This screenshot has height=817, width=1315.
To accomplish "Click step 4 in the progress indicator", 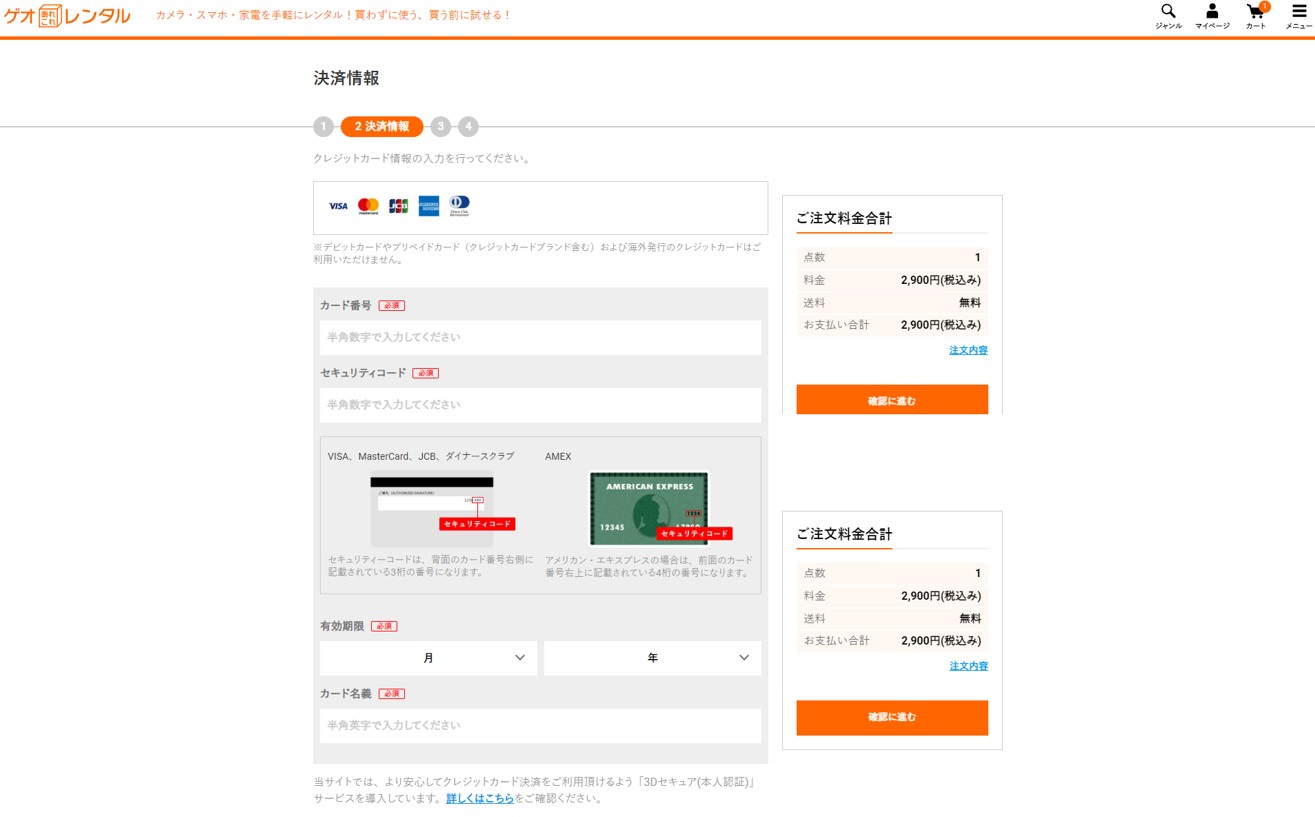I will click(x=468, y=127).
